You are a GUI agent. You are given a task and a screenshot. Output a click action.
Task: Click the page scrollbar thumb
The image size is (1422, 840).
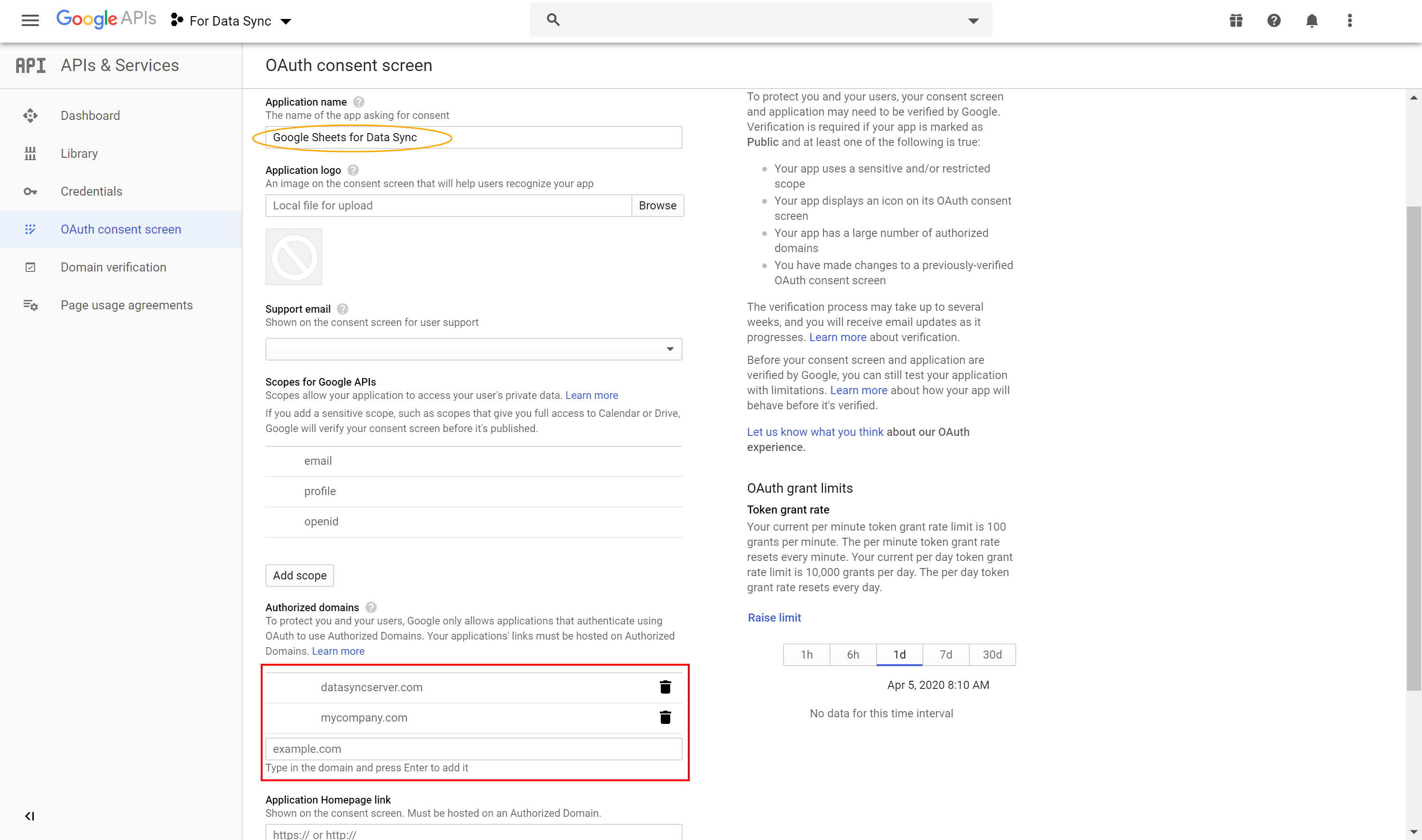click(x=1413, y=448)
